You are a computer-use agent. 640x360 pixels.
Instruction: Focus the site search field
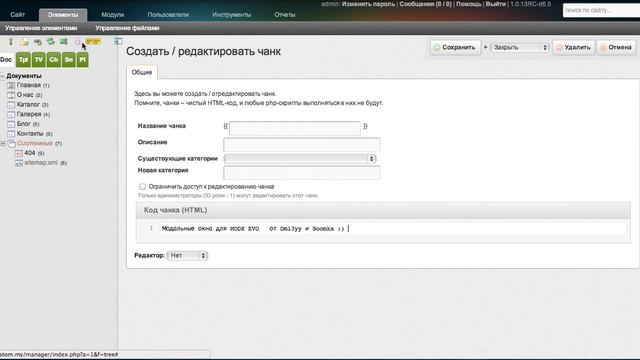(601, 10)
